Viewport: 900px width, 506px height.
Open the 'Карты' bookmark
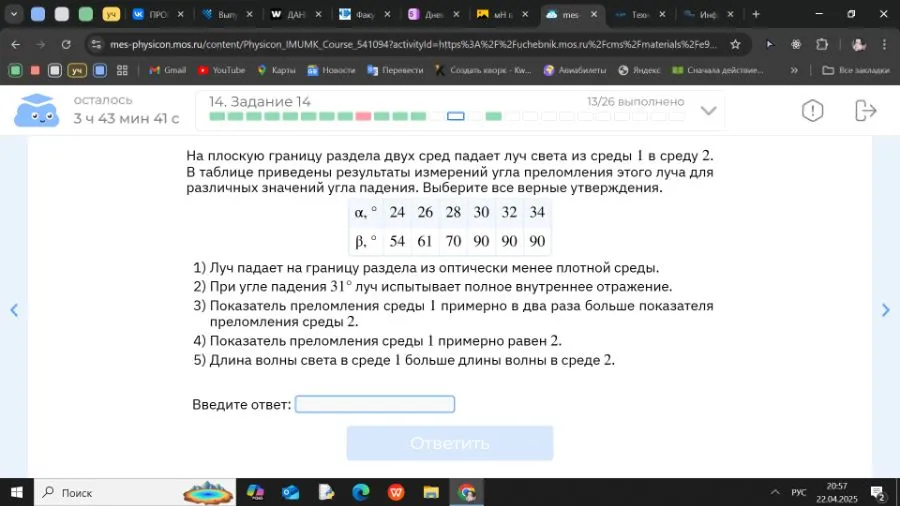click(276, 70)
